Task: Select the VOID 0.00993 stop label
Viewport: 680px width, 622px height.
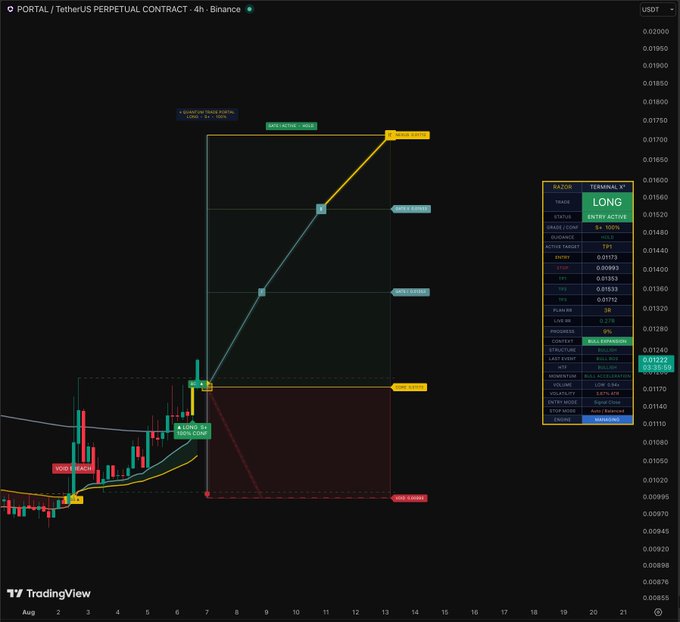Action: point(409,498)
